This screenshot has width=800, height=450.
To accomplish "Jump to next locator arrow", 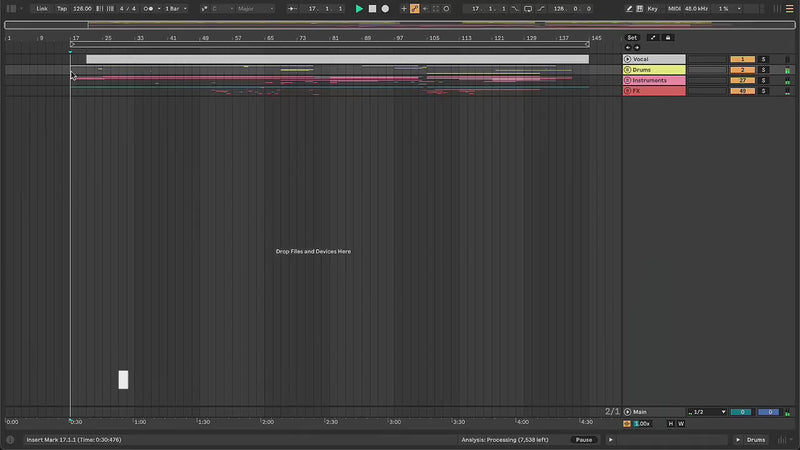I will pyautogui.click(x=636, y=47).
